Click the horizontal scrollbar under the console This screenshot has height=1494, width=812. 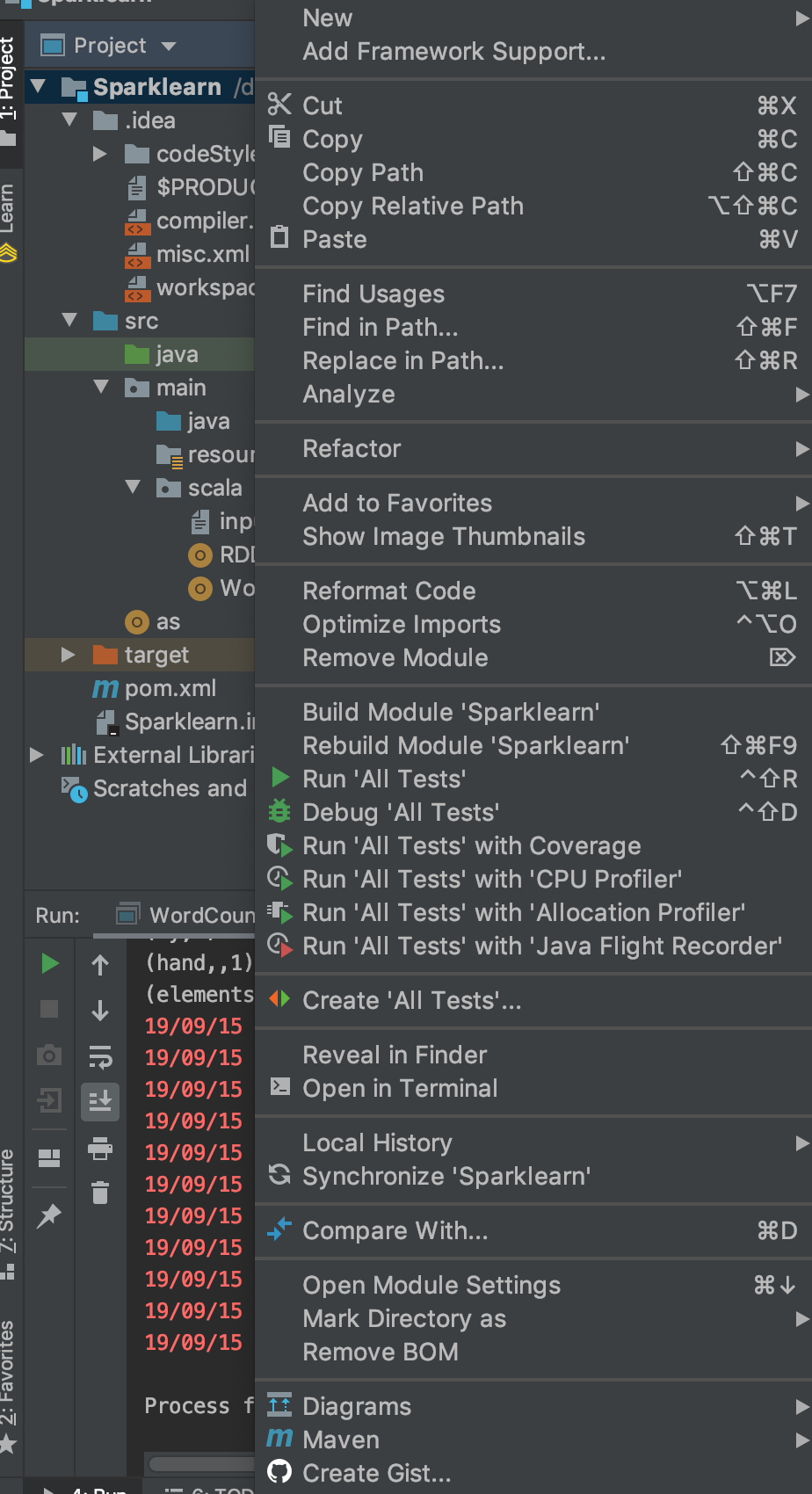pos(202,1464)
